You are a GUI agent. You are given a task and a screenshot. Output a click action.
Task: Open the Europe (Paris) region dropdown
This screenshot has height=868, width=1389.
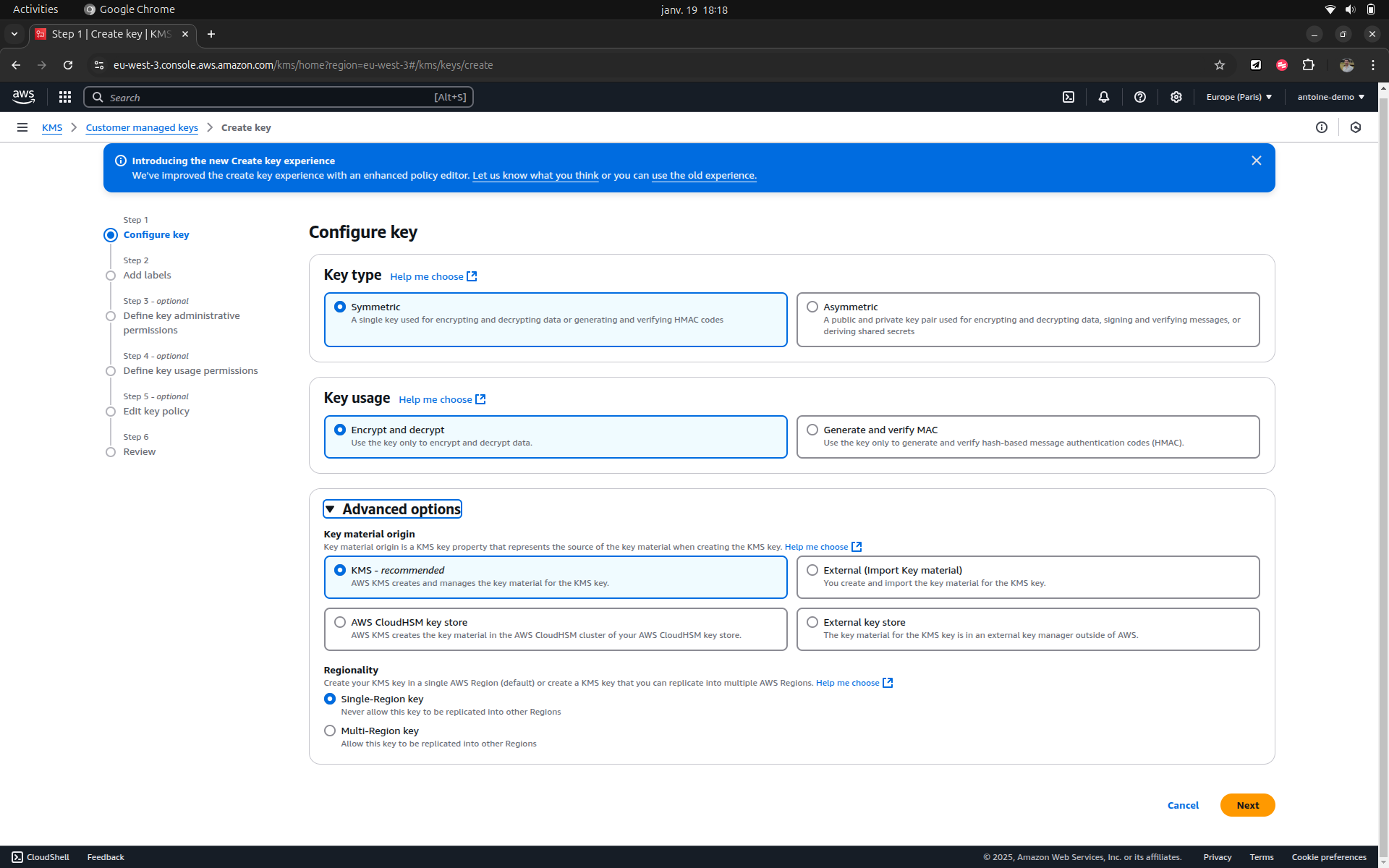click(1239, 97)
